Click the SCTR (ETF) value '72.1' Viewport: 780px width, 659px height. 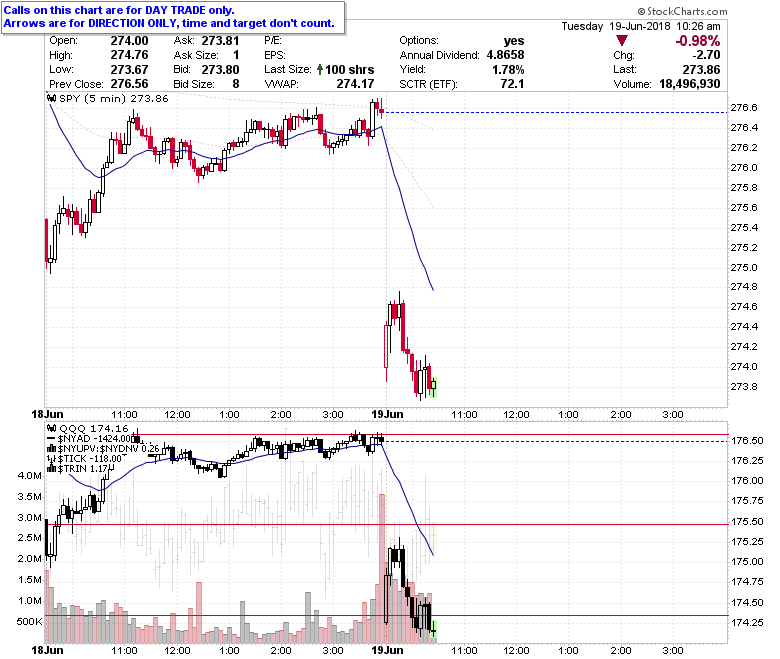512,84
